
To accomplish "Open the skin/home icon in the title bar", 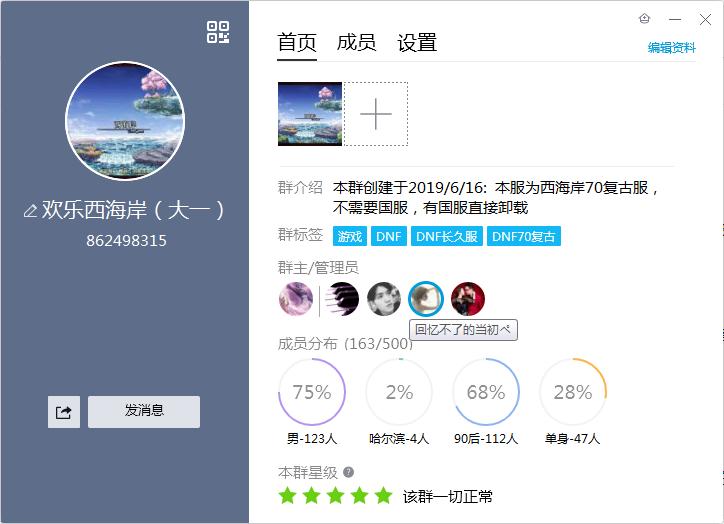I will click(x=644, y=18).
